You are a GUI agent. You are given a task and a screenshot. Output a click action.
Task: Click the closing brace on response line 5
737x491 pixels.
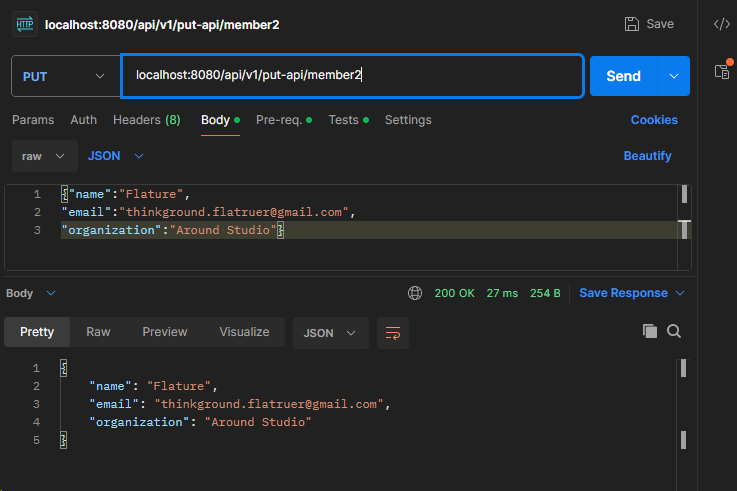click(x=63, y=440)
